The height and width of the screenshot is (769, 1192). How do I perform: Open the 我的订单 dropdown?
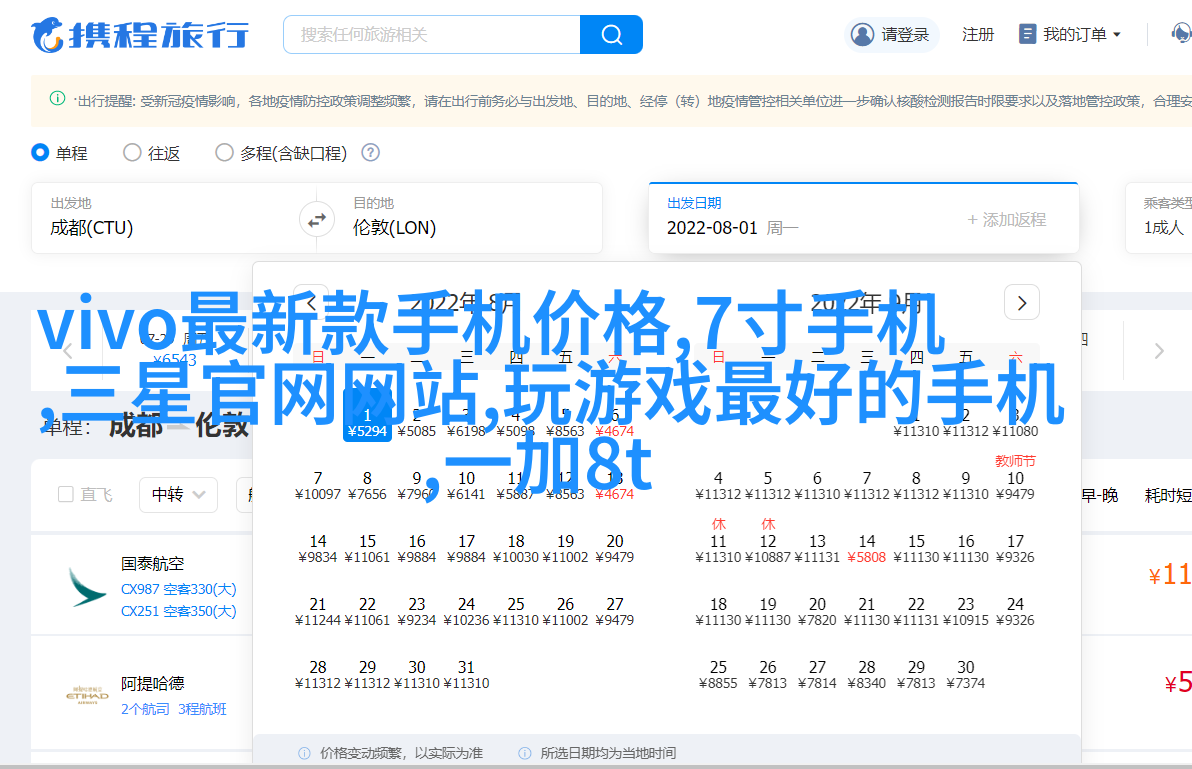point(1070,34)
